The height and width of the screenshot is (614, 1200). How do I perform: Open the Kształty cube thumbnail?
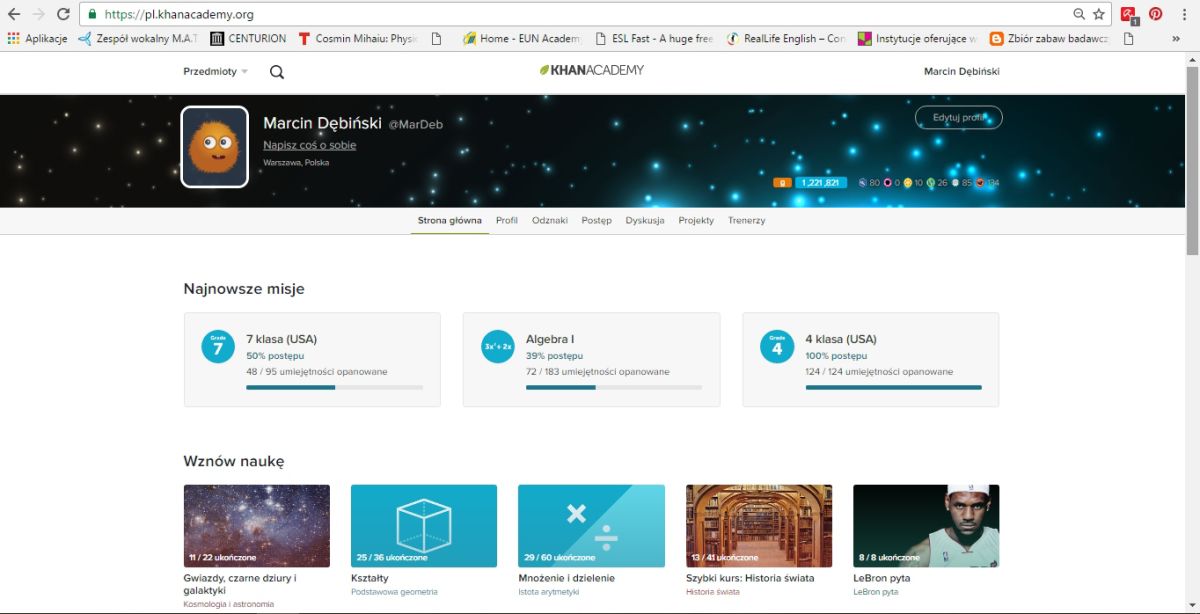pyautogui.click(x=423, y=526)
